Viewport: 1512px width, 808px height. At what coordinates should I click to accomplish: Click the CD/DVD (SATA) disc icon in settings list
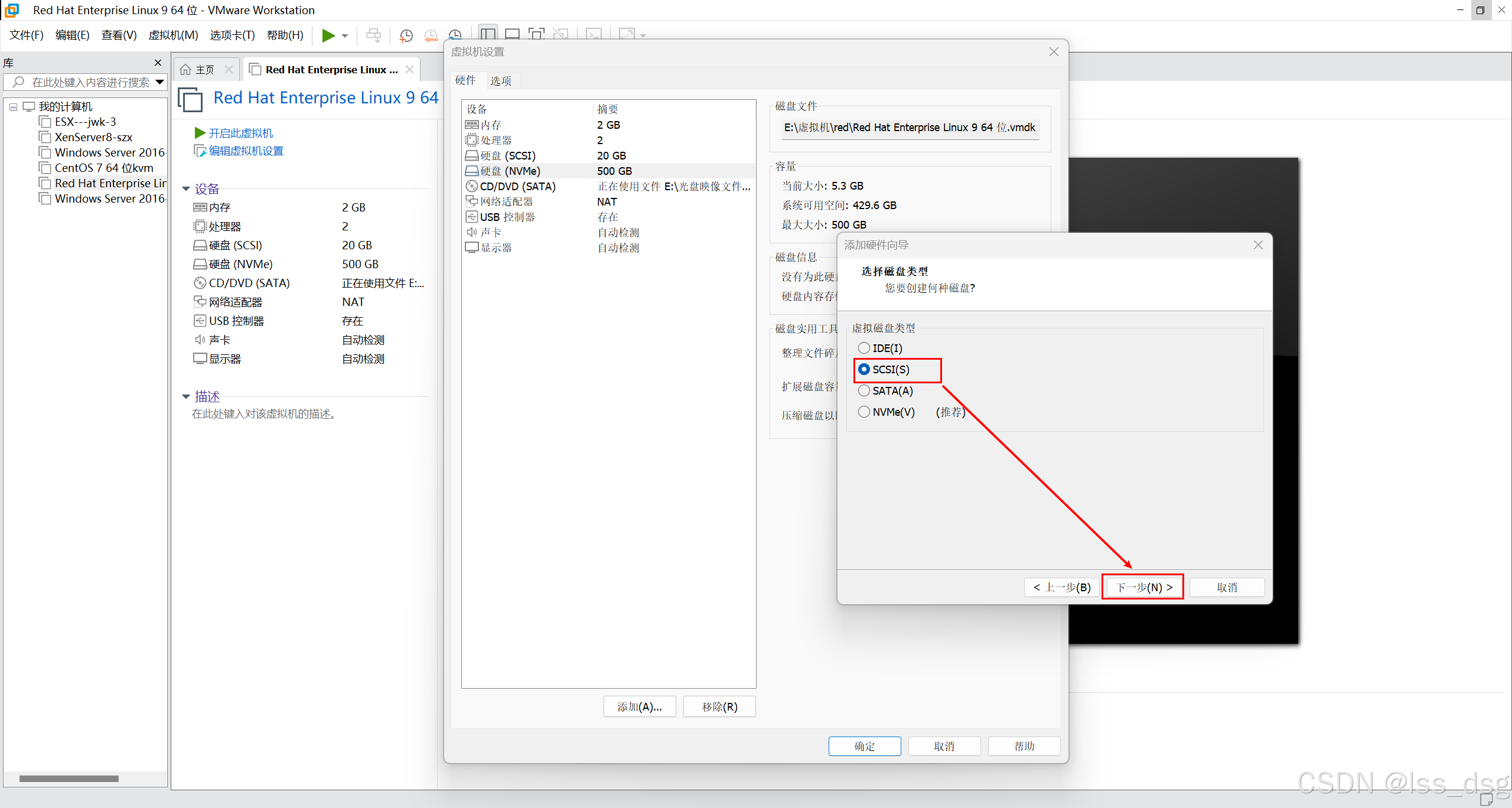[471, 186]
